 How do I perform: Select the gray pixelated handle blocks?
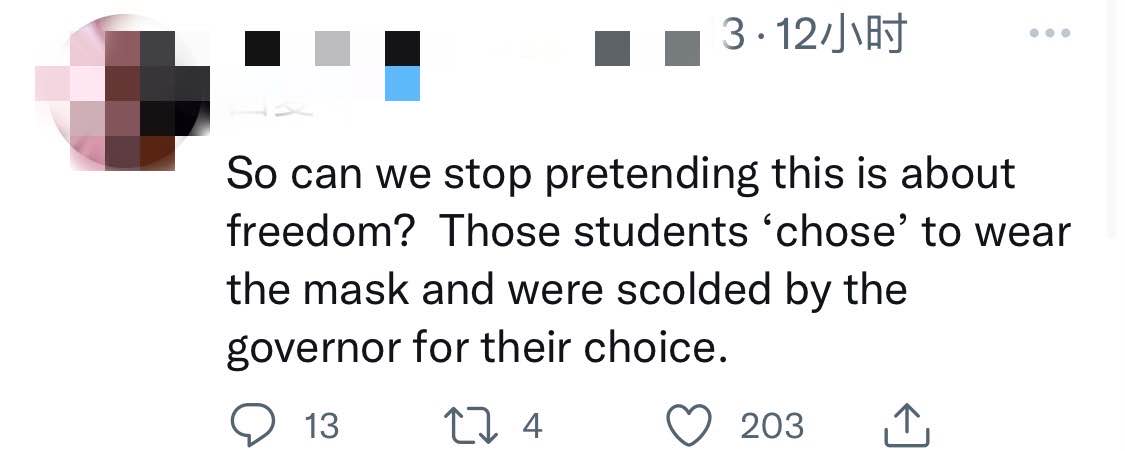coord(647,49)
